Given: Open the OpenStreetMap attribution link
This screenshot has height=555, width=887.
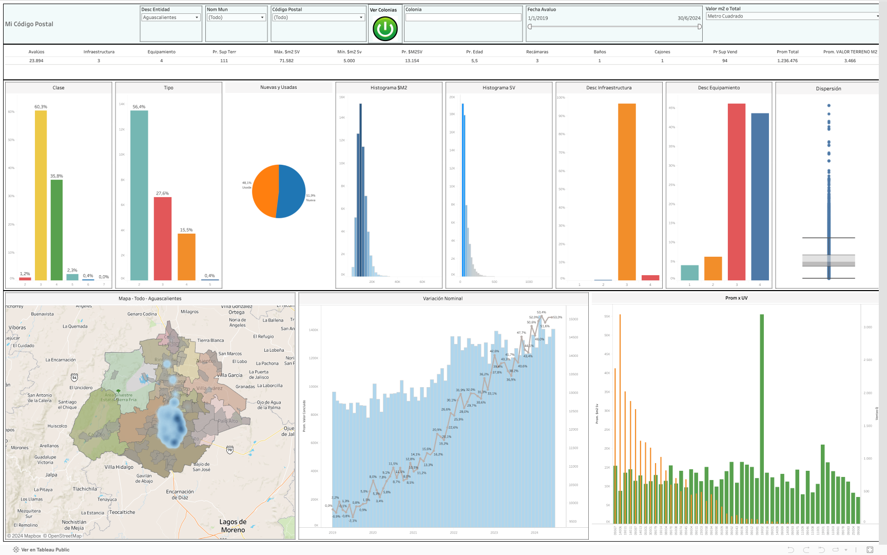Looking at the screenshot, I should tap(62, 535).
